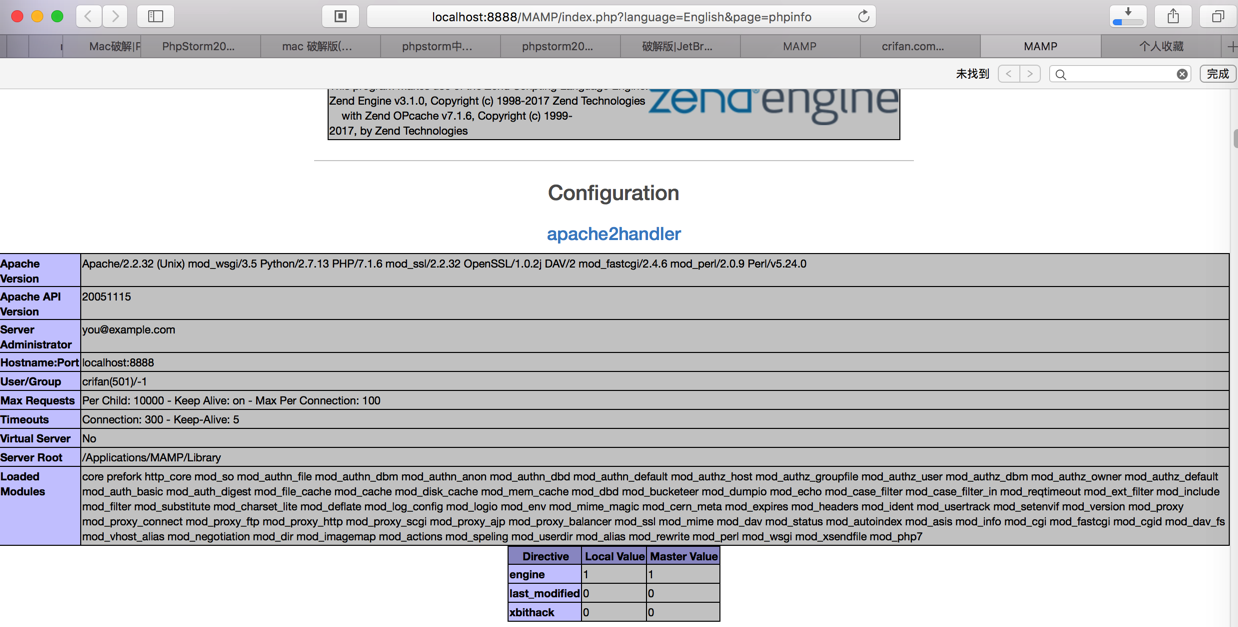Open the 破解版|JetBr... tab
This screenshot has width=1238, height=627.
(x=680, y=46)
